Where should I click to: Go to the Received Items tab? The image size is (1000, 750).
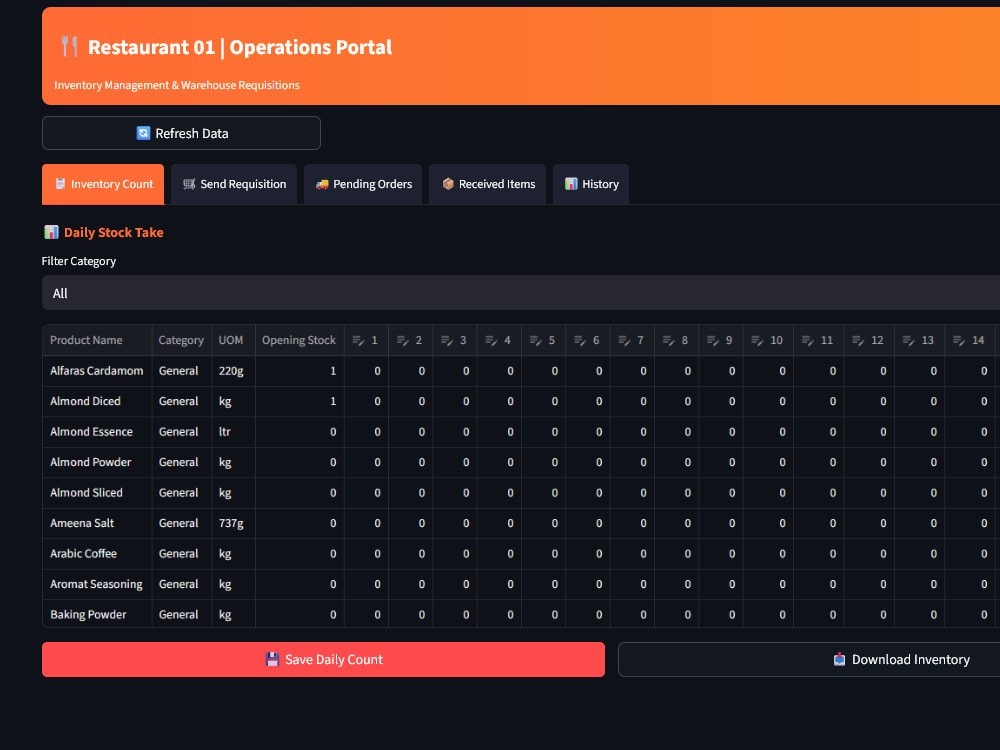click(x=488, y=184)
